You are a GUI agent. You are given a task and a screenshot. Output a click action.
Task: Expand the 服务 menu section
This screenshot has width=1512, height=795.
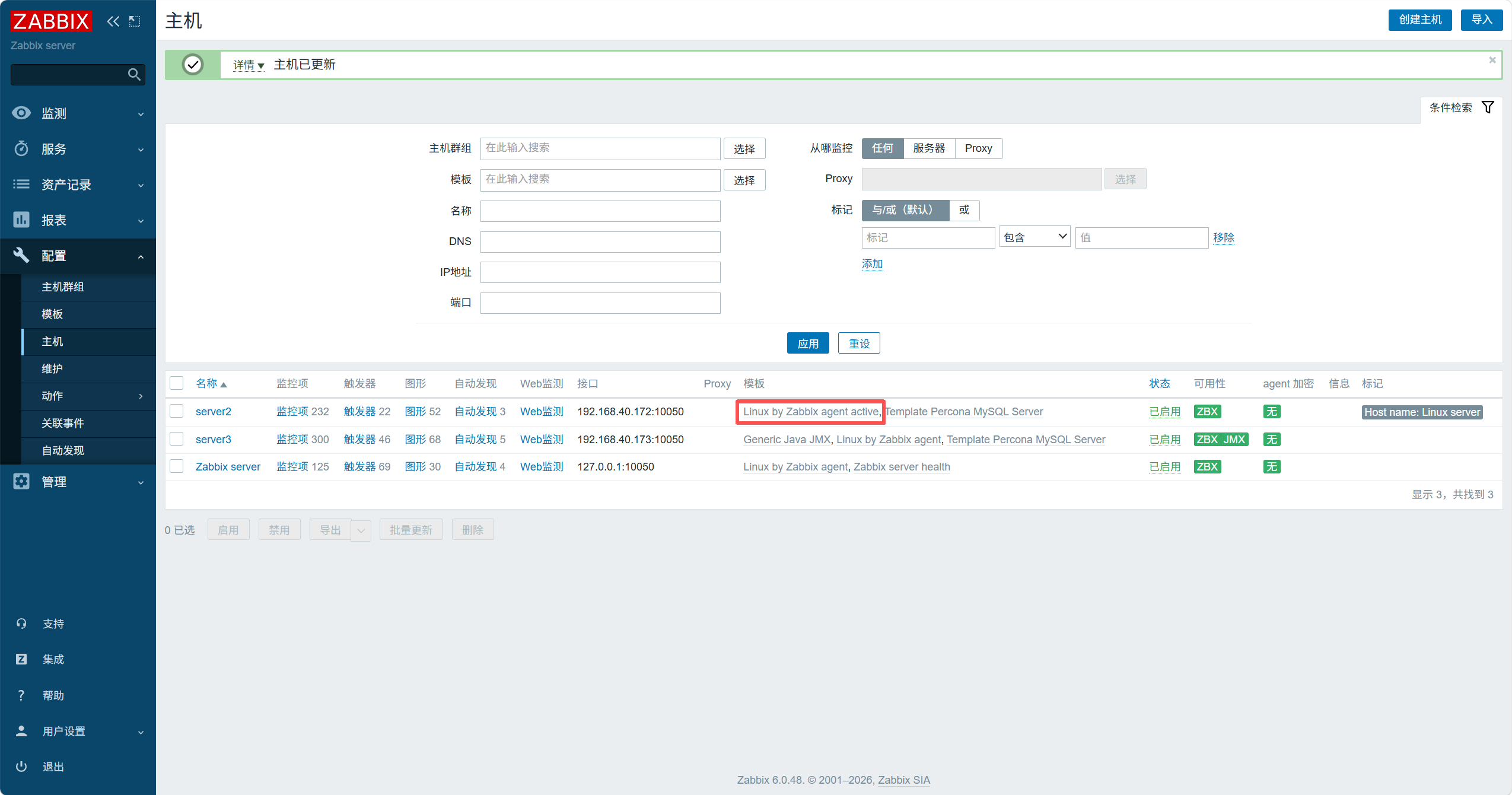78,149
